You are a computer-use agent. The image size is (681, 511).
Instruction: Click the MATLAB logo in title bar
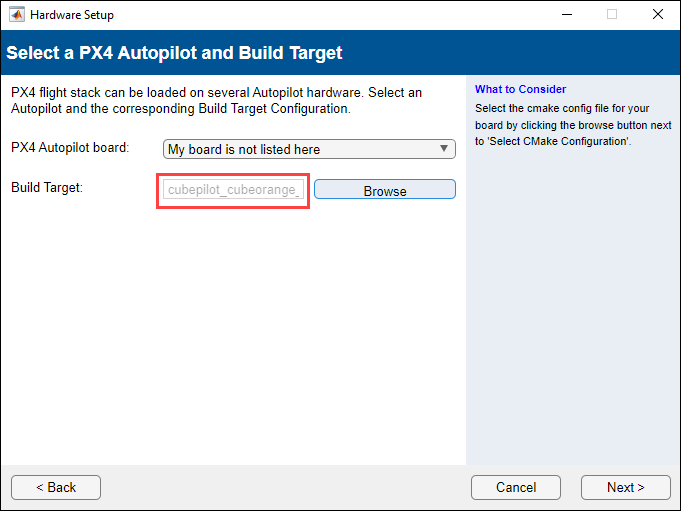[15, 15]
